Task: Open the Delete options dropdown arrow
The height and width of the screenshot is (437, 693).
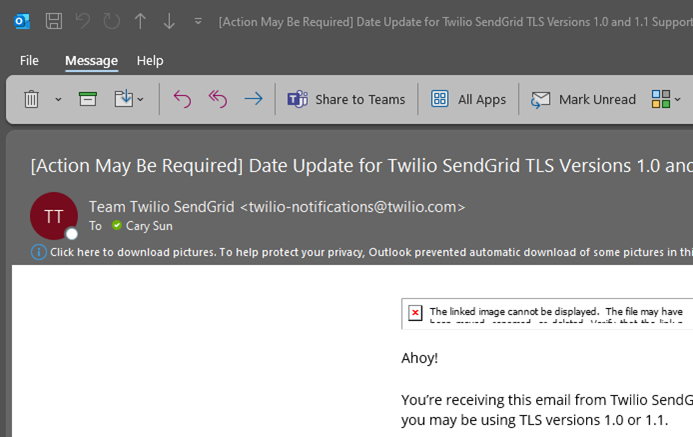Action: coord(58,99)
